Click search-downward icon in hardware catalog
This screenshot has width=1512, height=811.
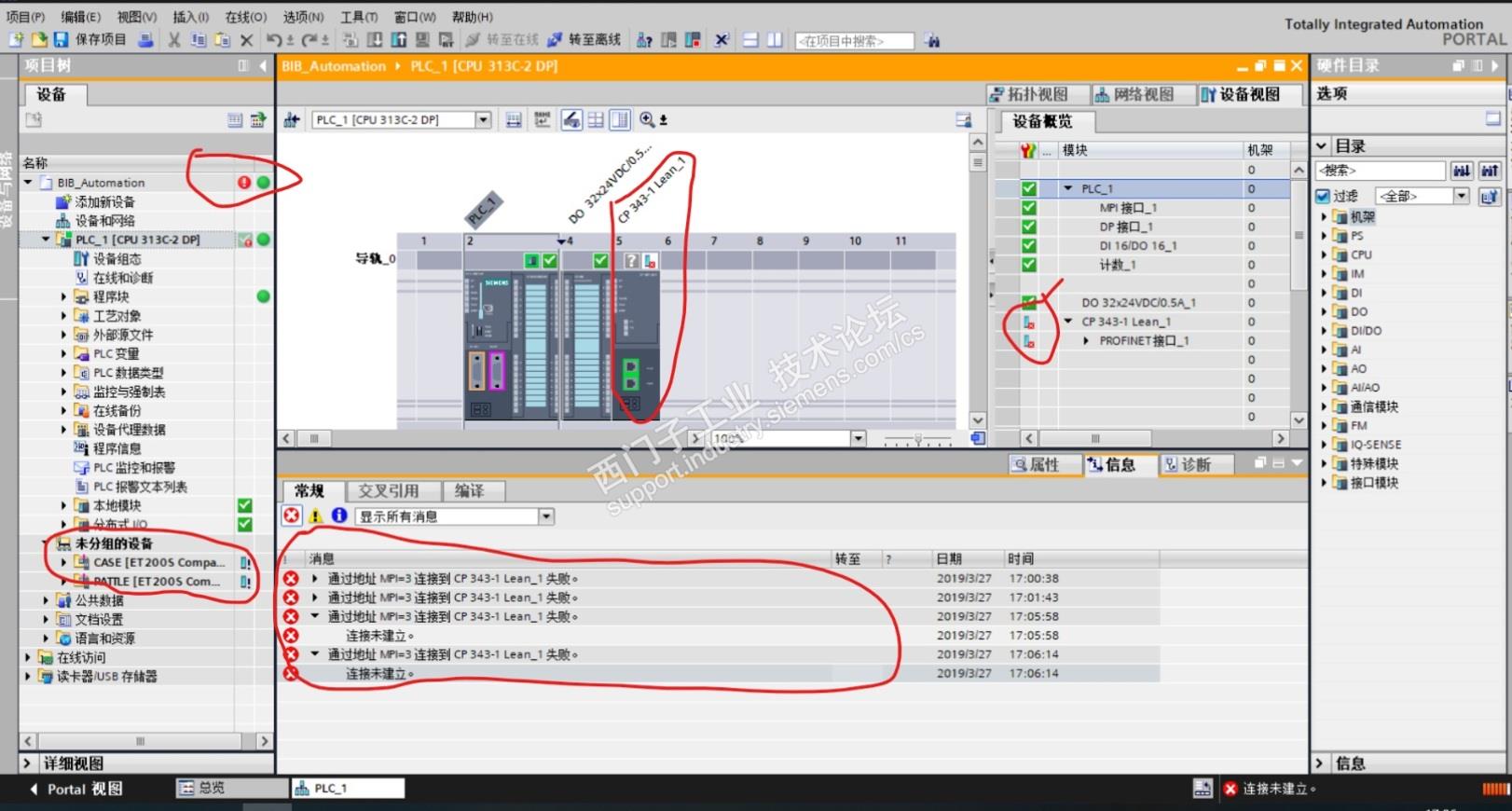[1462, 171]
